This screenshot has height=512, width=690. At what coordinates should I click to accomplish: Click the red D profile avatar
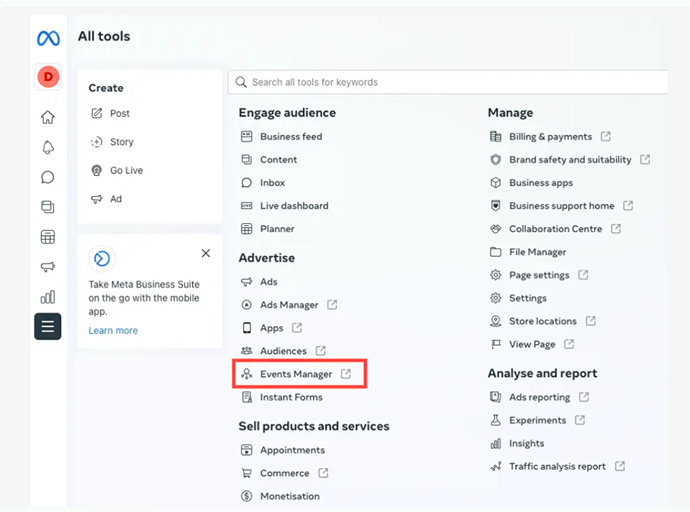point(48,76)
